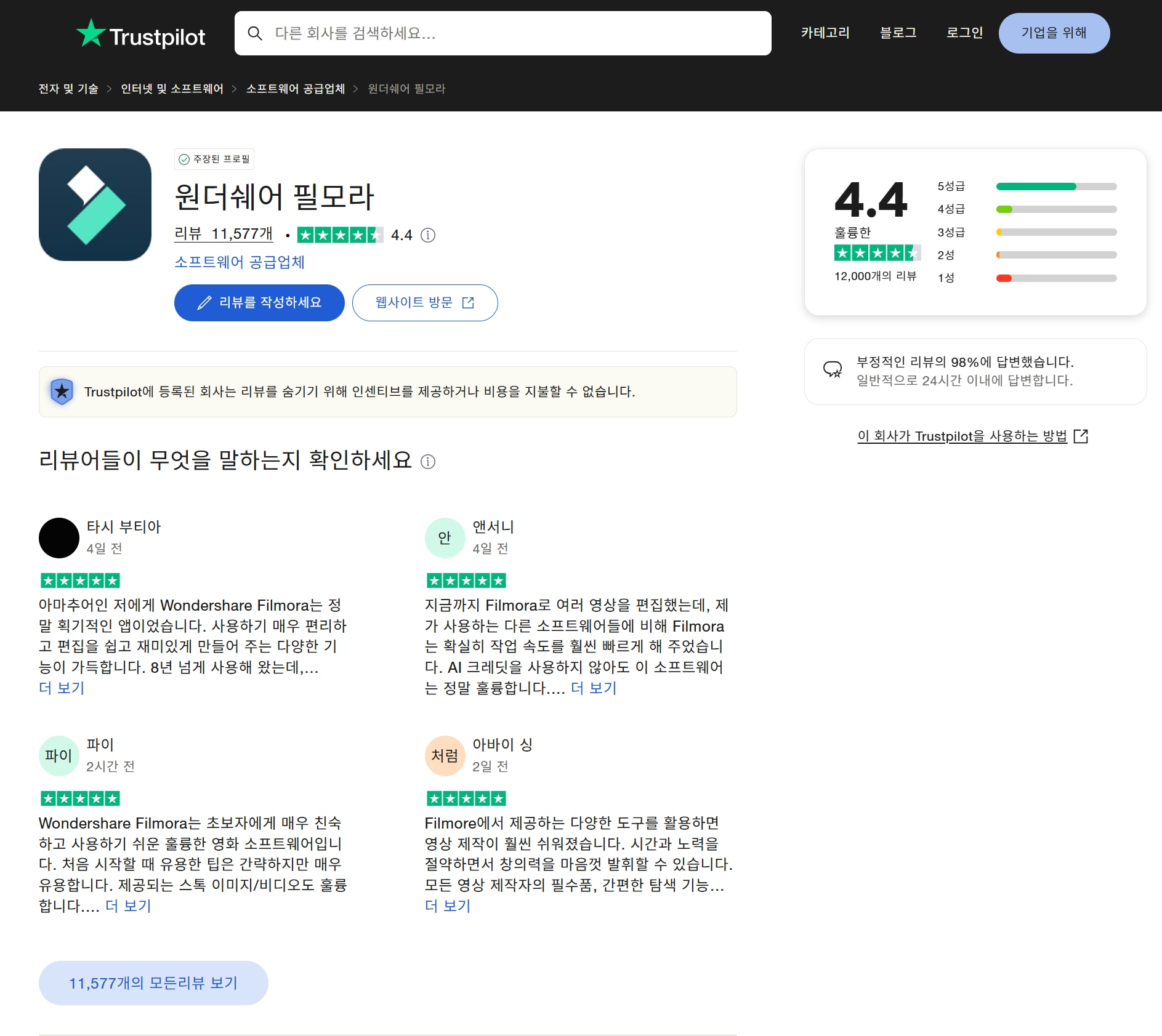Click the pencil icon on review button
Viewport: 1162px width, 1036px height.
tap(204, 302)
